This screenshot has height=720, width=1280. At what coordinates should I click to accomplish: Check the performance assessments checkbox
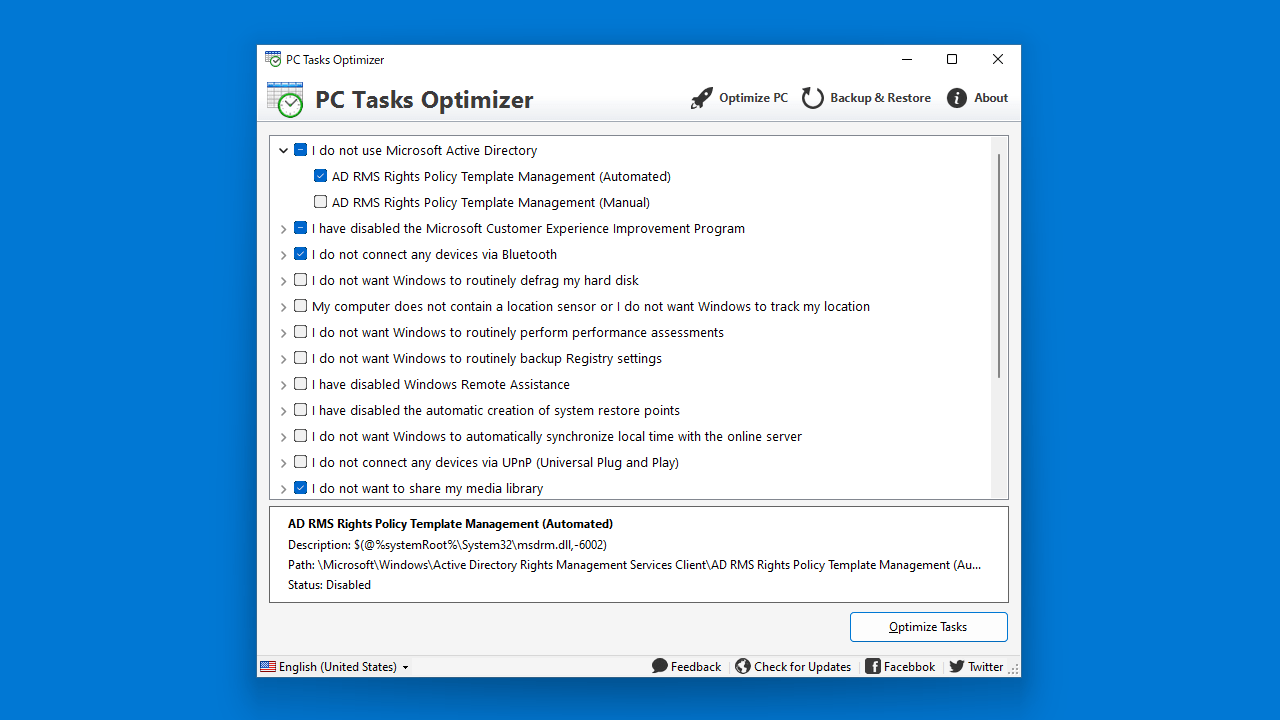300,332
